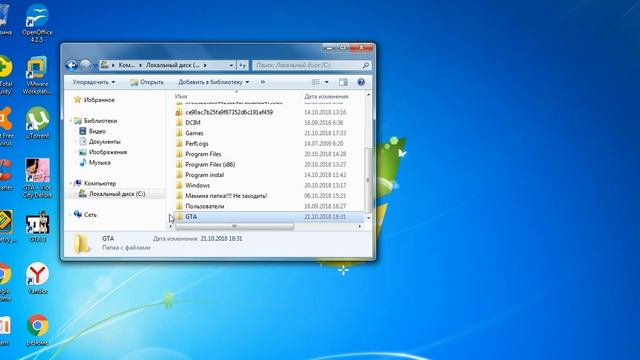This screenshot has height=360, width=640.
Task: Open the view options dropdown arrow
Action: tap(327, 82)
